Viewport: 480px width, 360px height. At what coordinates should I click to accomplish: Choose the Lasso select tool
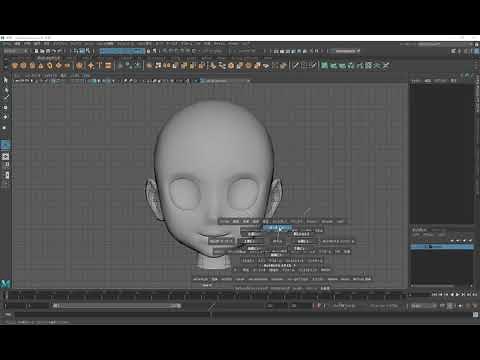(5, 89)
